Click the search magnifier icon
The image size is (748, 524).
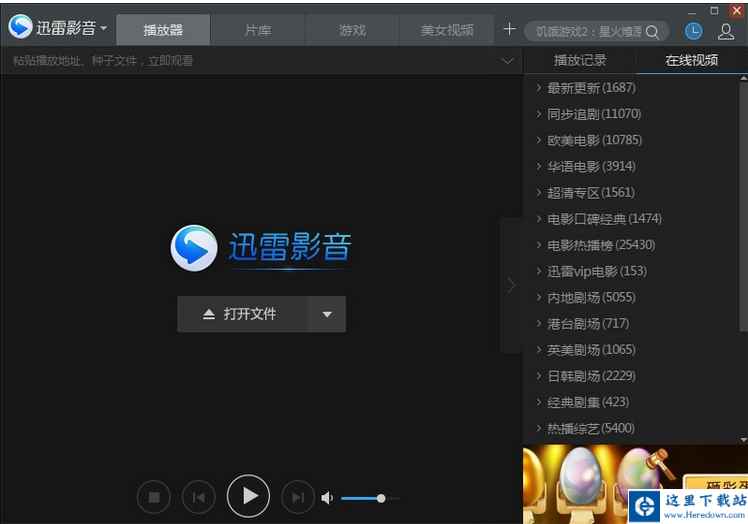coord(652,32)
